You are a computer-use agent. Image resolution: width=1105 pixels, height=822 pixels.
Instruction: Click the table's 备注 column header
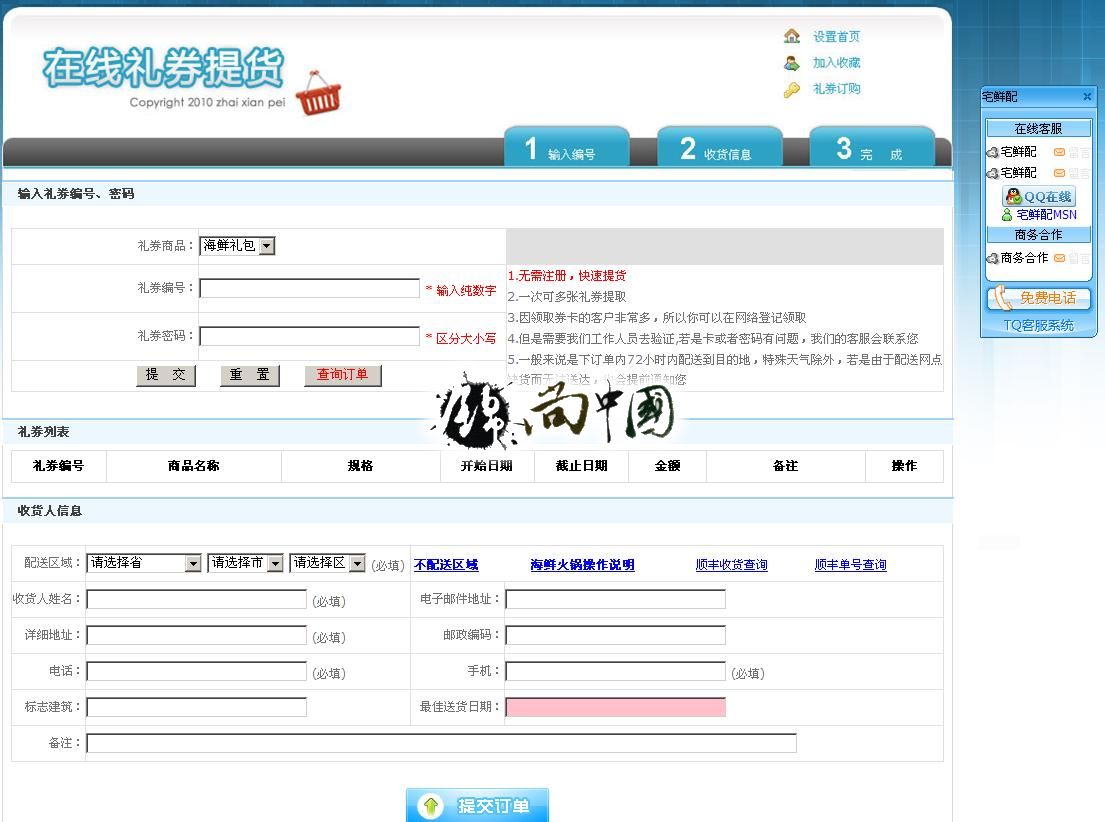pyautogui.click(x=786, y=466)
